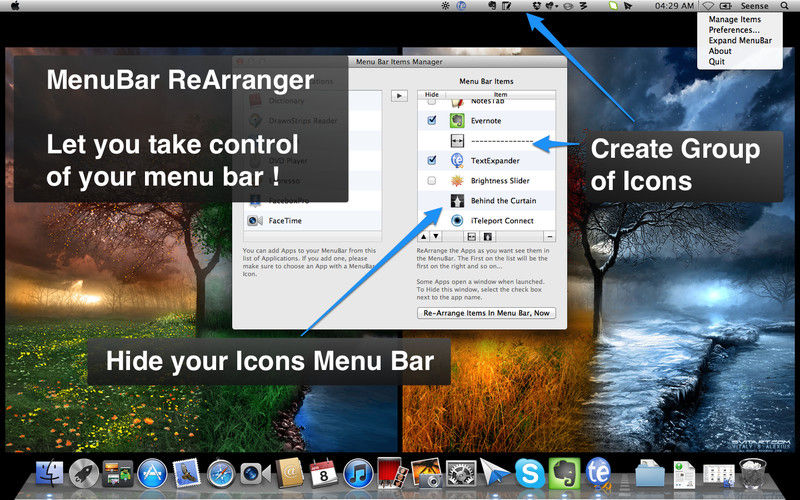Viewport: 800px width, 500px height.
Task: Choose Manage Items from the dropdown menu
Action: coord(735,19)
